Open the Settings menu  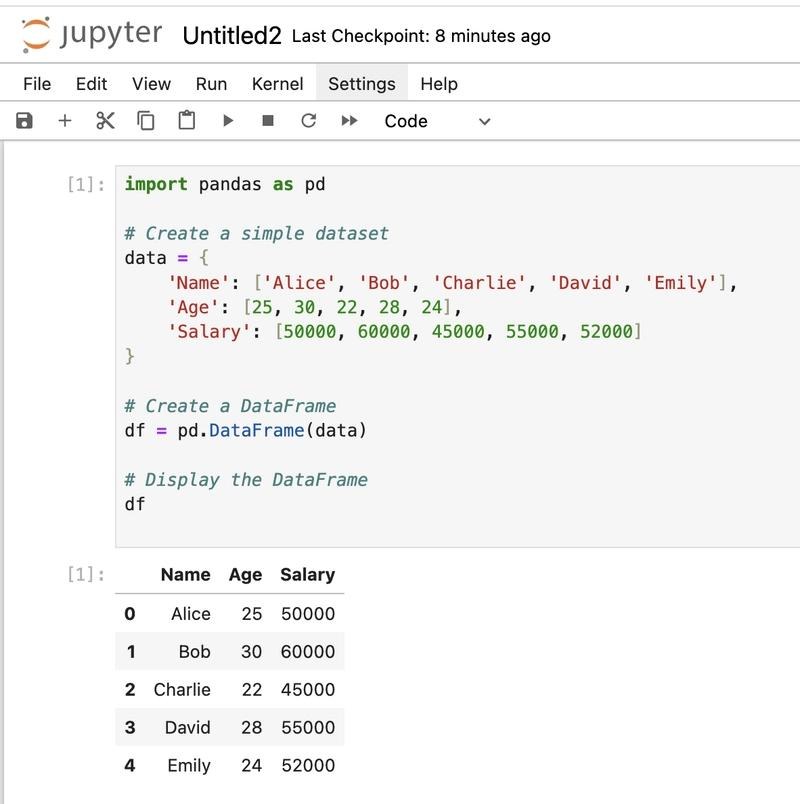[x=362, y=84]
